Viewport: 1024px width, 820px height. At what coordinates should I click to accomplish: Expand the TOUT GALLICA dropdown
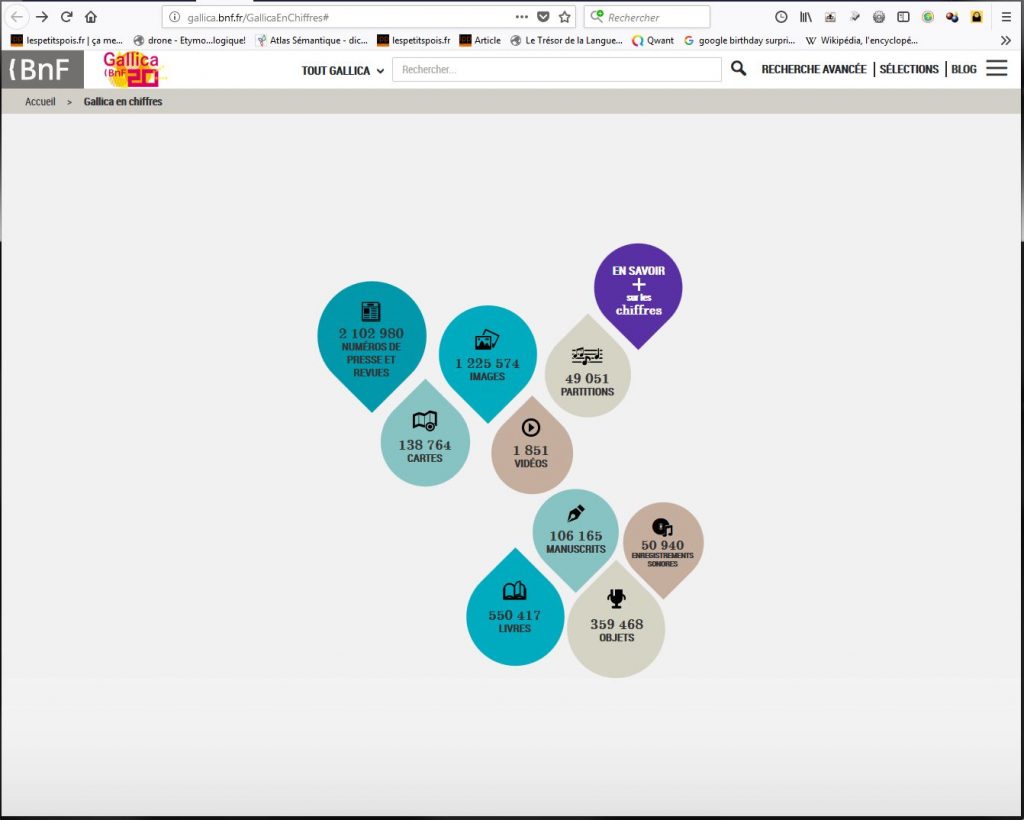pos(342,71)
